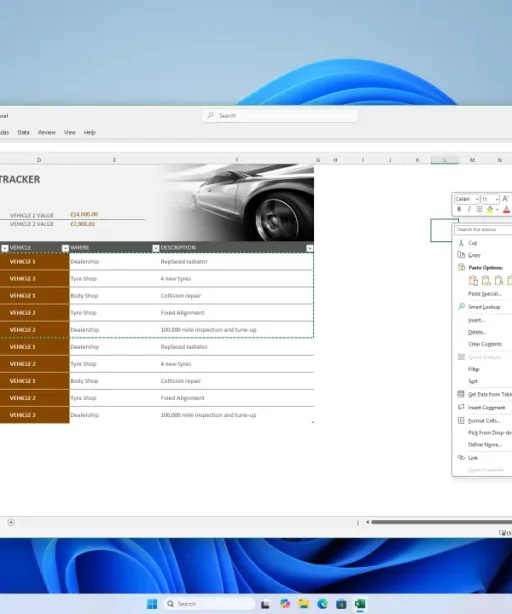512x614 pixels.
Task: Select Insert from the context menu
Action: click(x=476, y=320)
